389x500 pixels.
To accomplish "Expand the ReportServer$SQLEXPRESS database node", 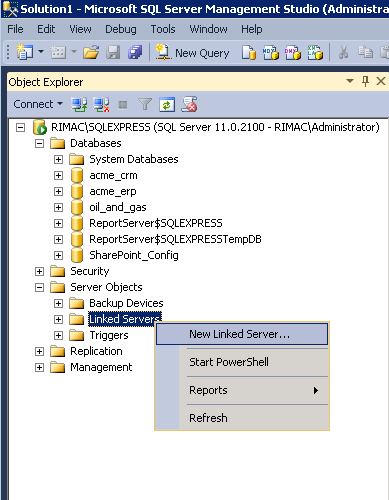I will click(58, 223).
